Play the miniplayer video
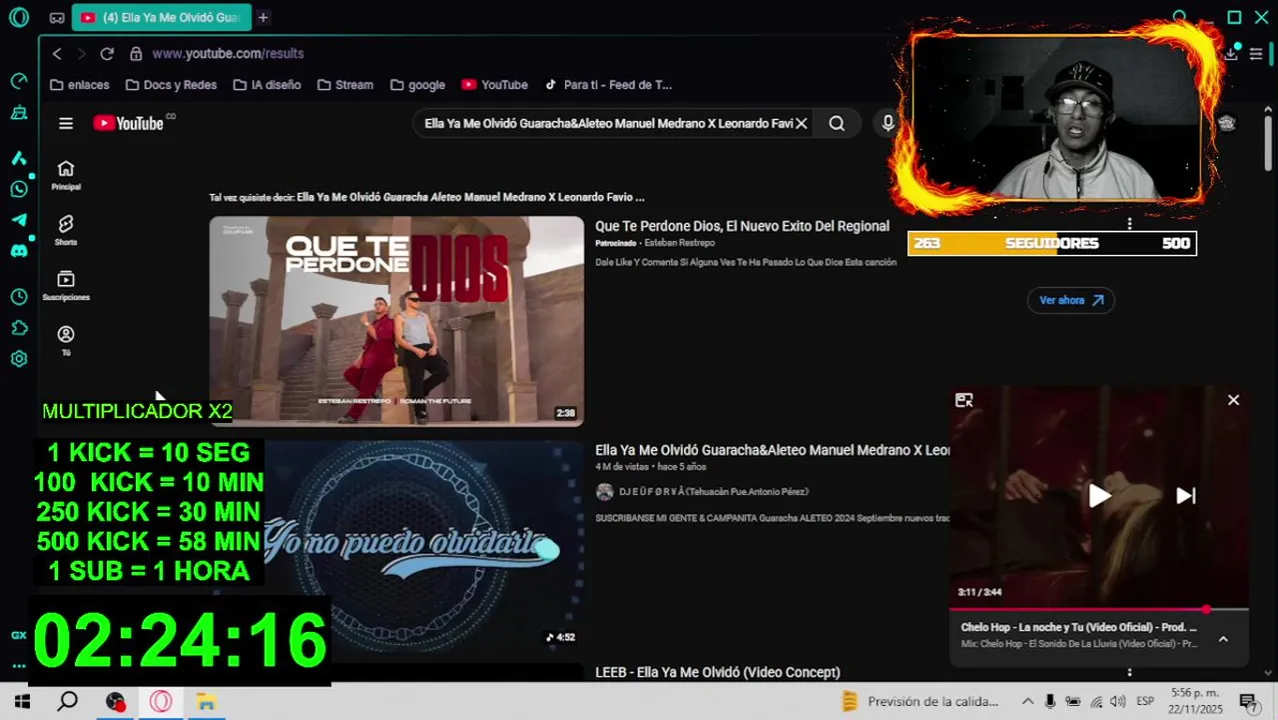 (1099, 496)
